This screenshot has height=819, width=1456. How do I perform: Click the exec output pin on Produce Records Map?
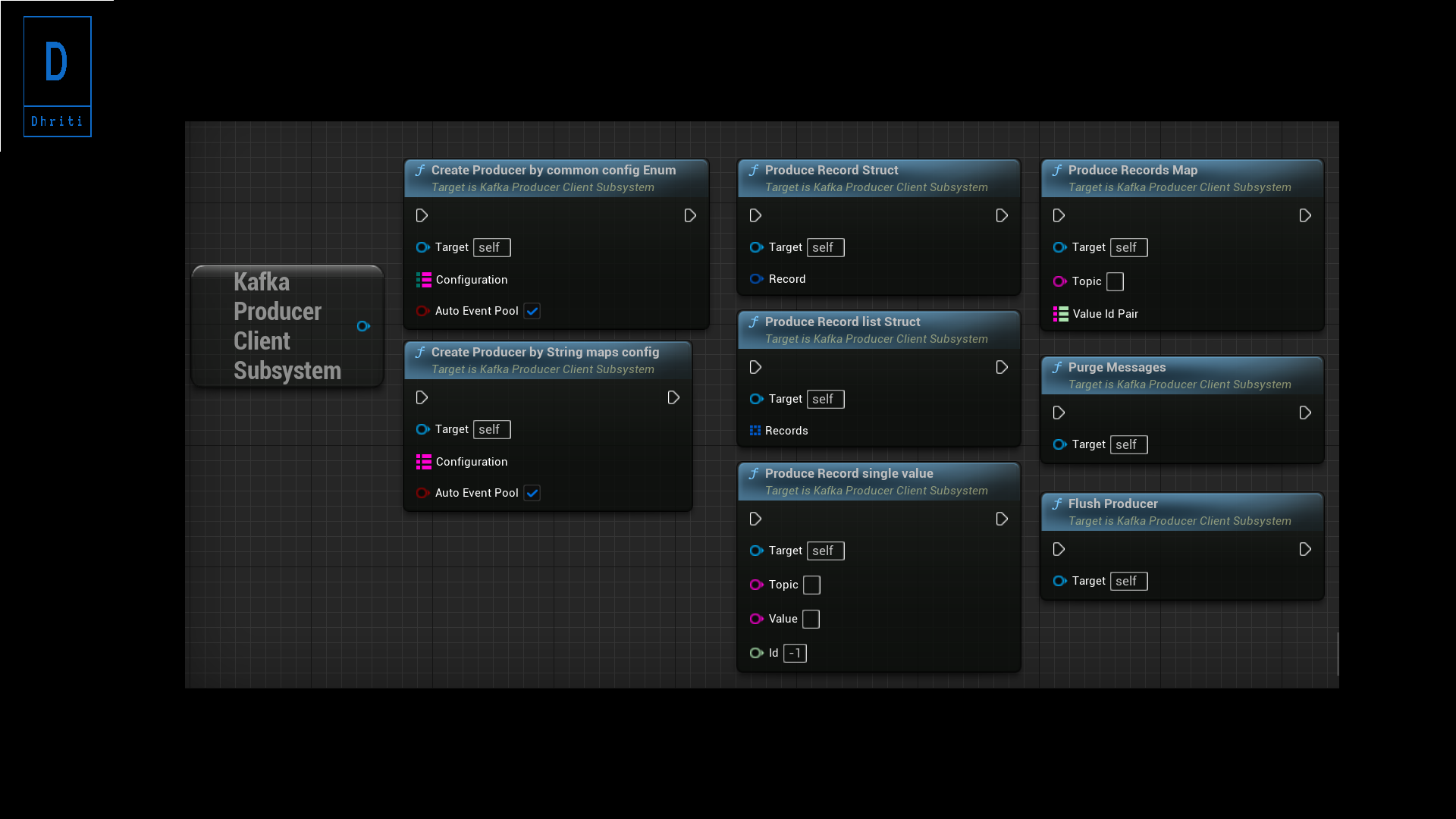pos(1305,215)
